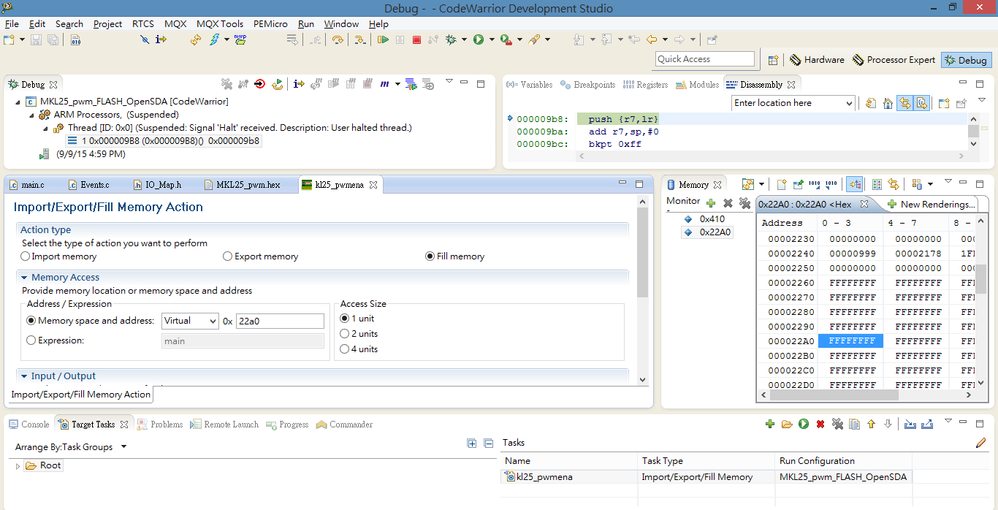Click the red Terminate toolbar icon

(x=416, y=39)
